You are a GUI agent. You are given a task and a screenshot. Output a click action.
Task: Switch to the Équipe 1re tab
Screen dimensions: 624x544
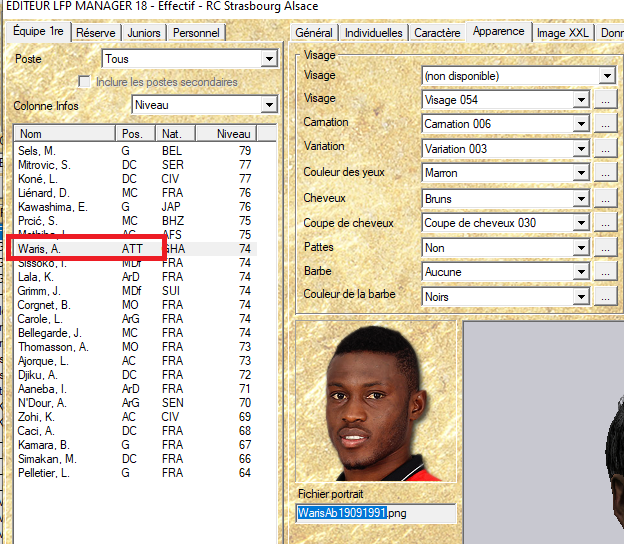[38, 31]
